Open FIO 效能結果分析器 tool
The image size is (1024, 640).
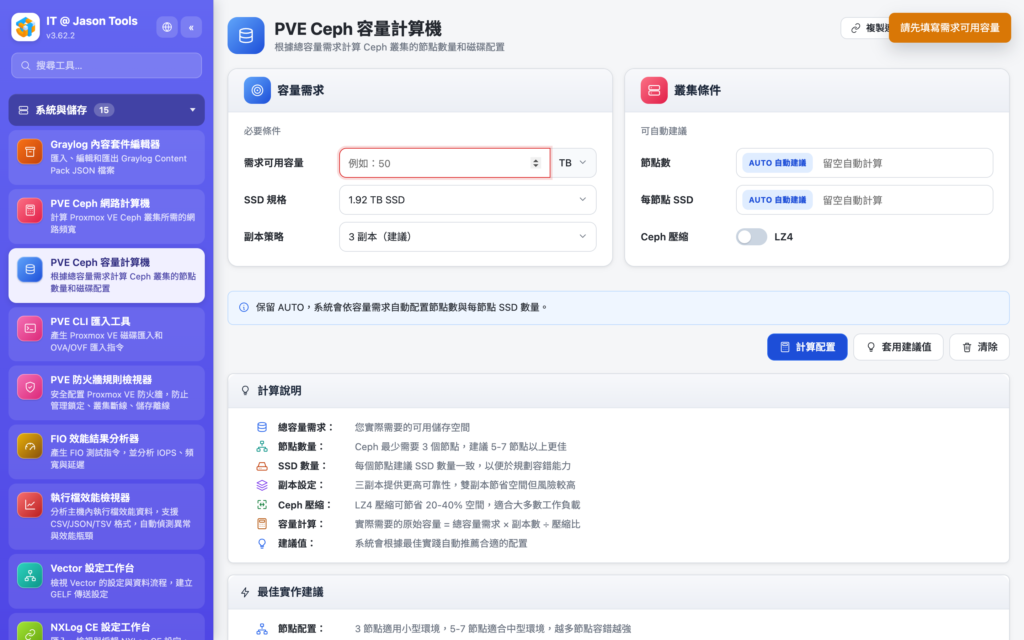click(x=106, y=451)
